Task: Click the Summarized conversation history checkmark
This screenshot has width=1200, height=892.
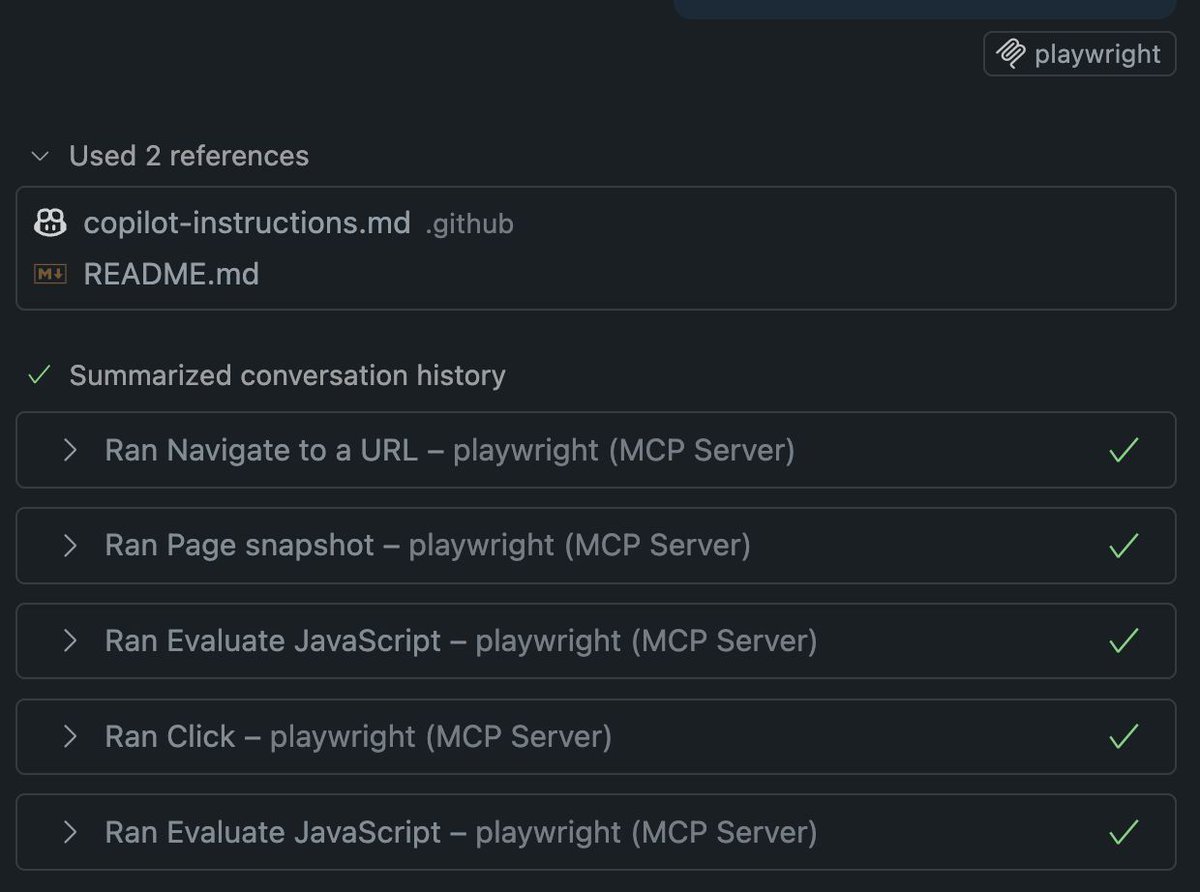Action: [x=40, y=376]
